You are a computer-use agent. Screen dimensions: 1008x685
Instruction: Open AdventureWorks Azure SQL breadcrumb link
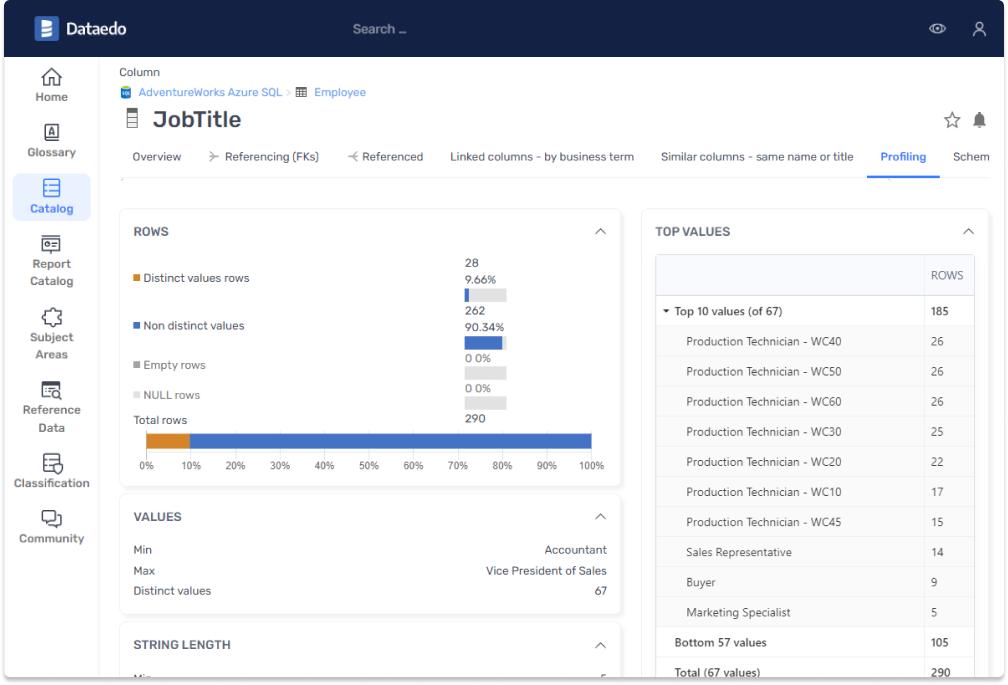pyautogui.click(x=210, y=92)
